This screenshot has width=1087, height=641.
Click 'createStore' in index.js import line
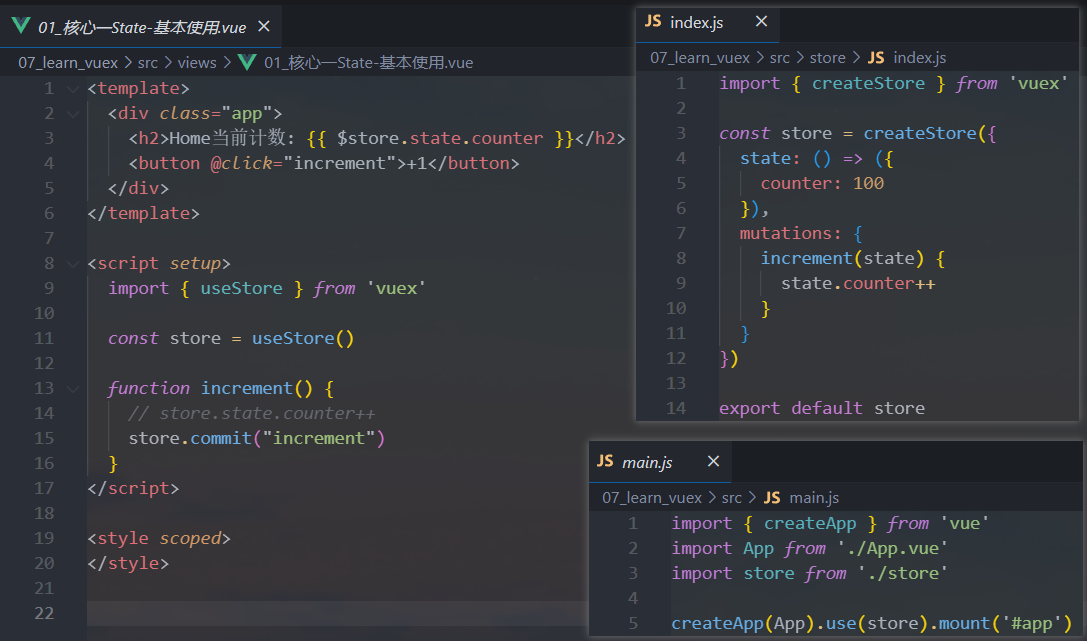[x=868, y=83]
